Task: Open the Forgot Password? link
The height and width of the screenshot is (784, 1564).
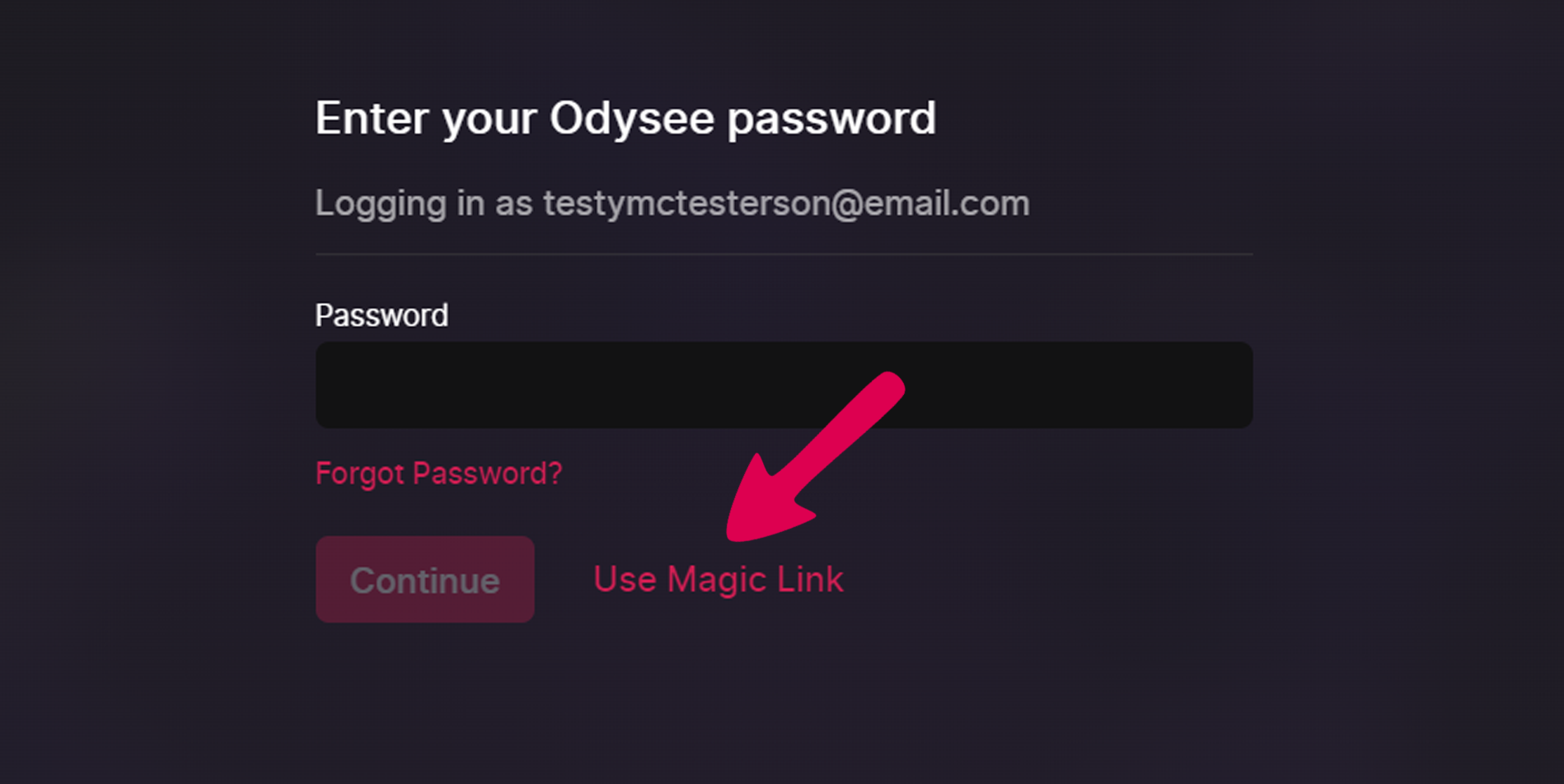Action: [x=438, y=474]
